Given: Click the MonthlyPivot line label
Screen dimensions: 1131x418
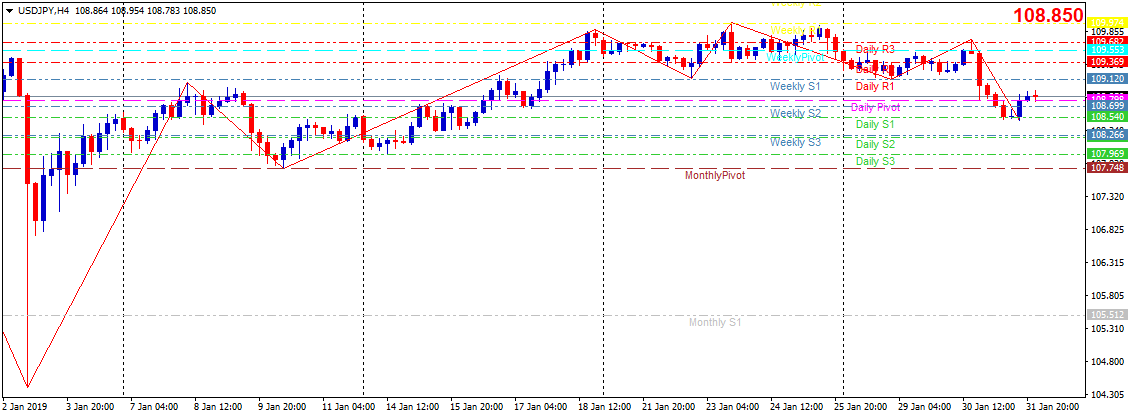Looking at the screenshot, I should coord(715,175).
